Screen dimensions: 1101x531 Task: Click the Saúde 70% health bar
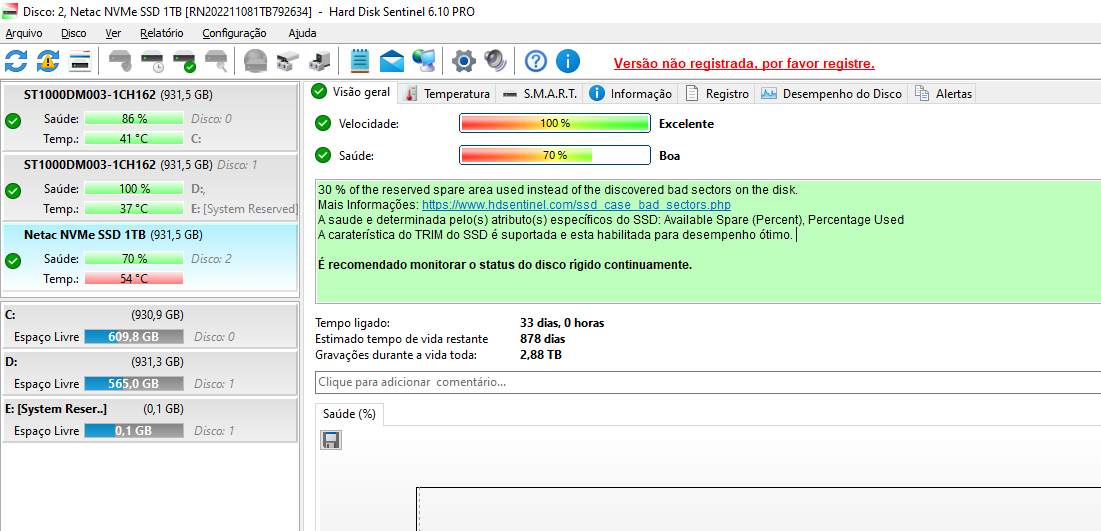coord(554,155)
